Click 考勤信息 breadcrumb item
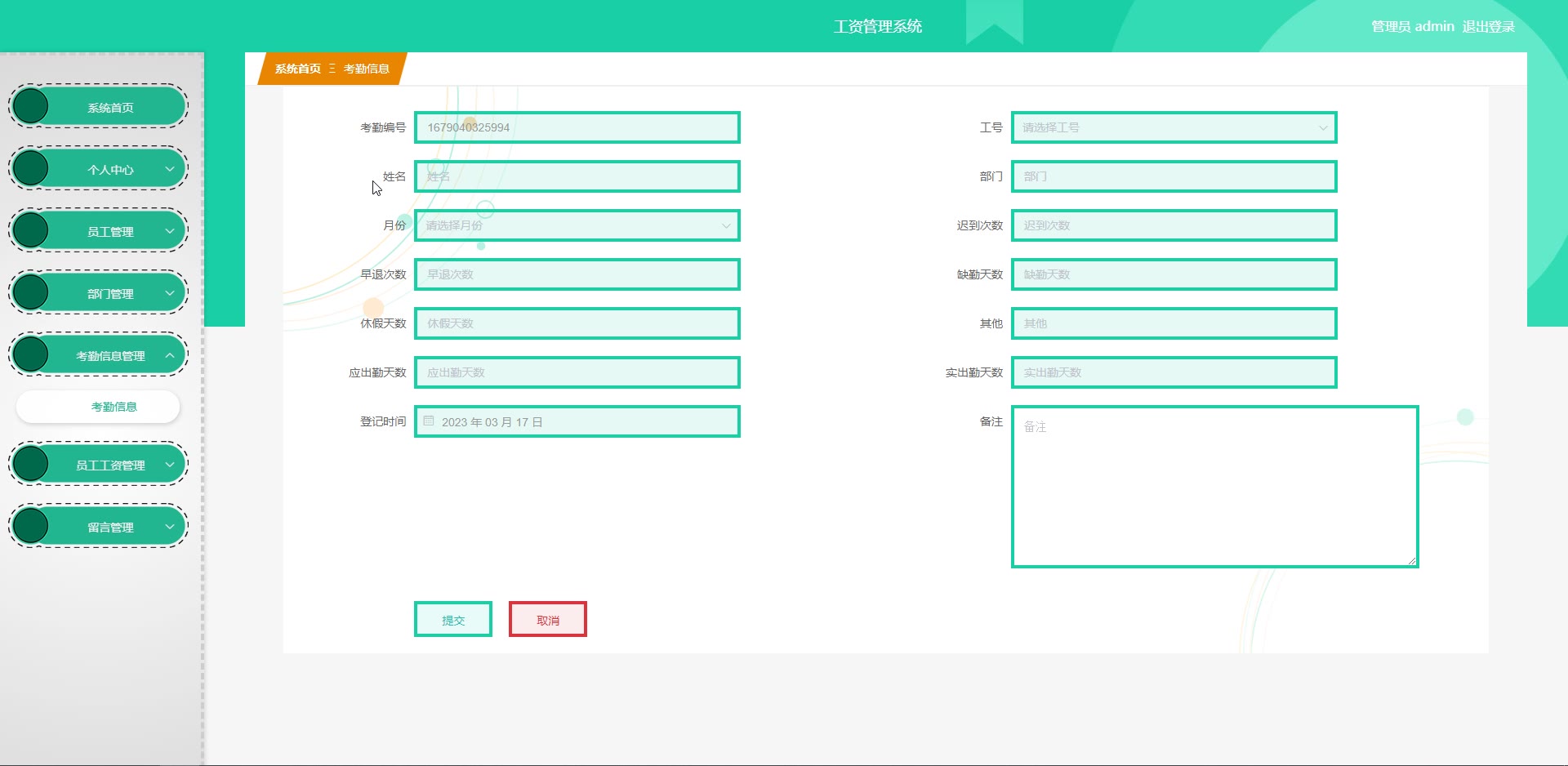 pos(366,69)
